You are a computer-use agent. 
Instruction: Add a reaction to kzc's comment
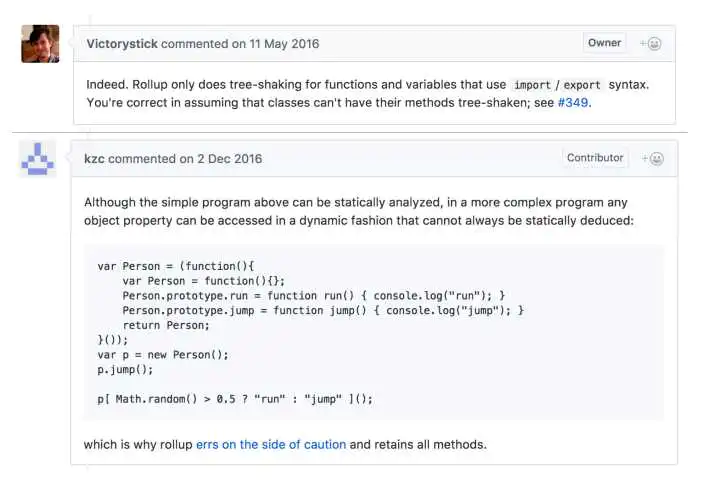coord(651,158)
